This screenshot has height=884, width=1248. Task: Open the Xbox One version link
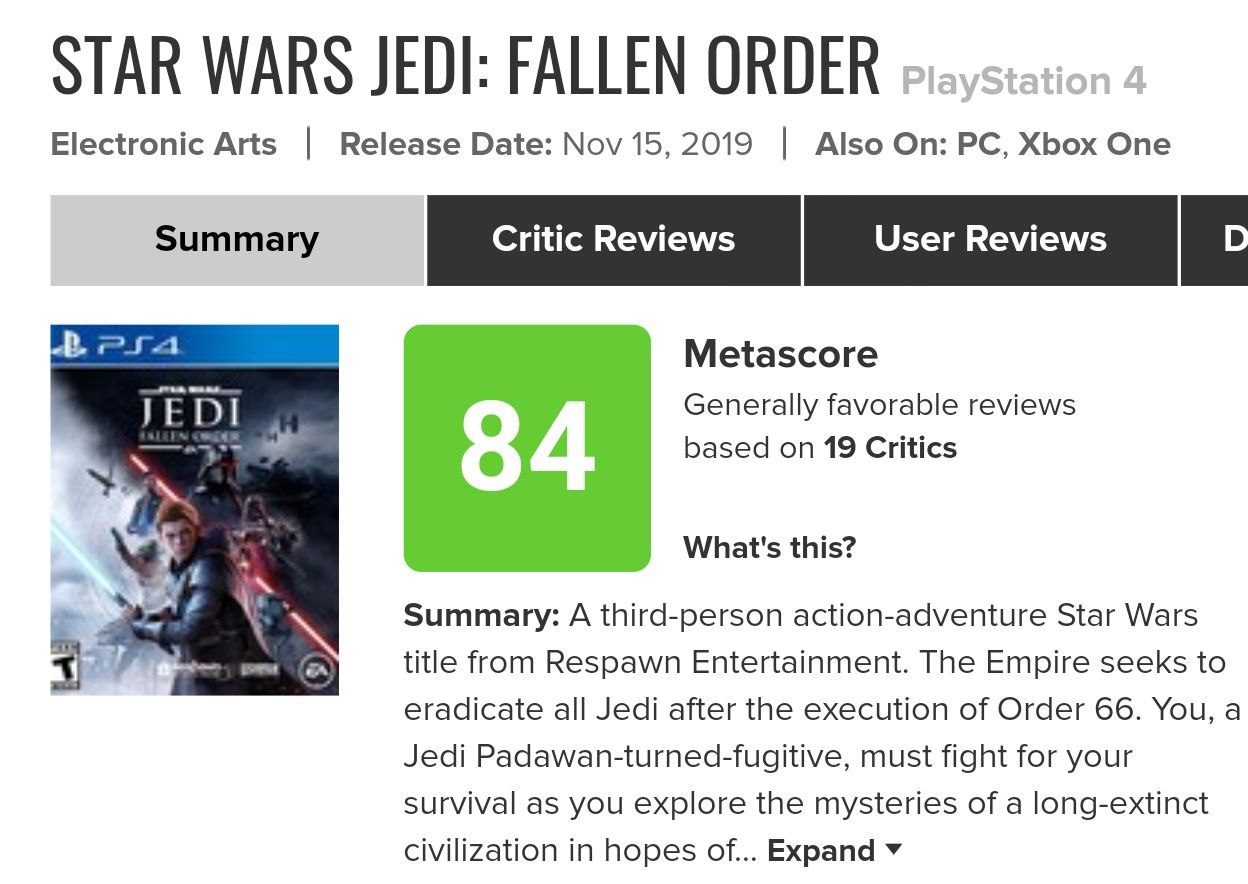pos(1094,144)
